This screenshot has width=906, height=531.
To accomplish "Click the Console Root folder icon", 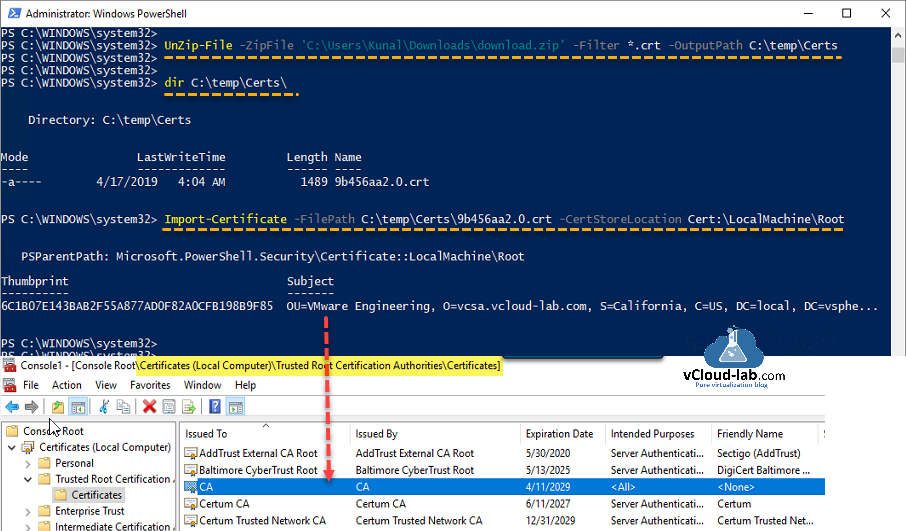I will pos(12,431).
